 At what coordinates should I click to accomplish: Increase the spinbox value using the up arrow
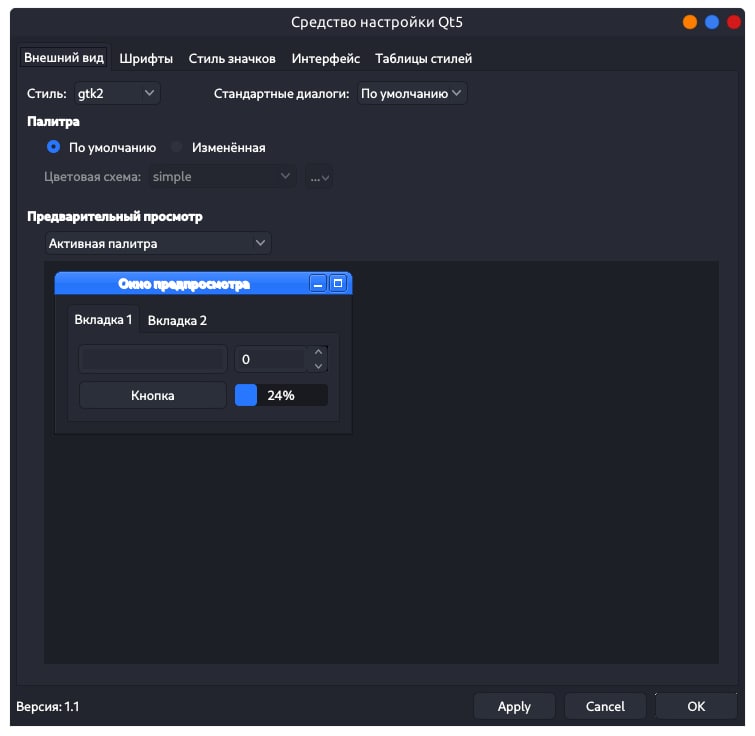(x=318, y=352)
